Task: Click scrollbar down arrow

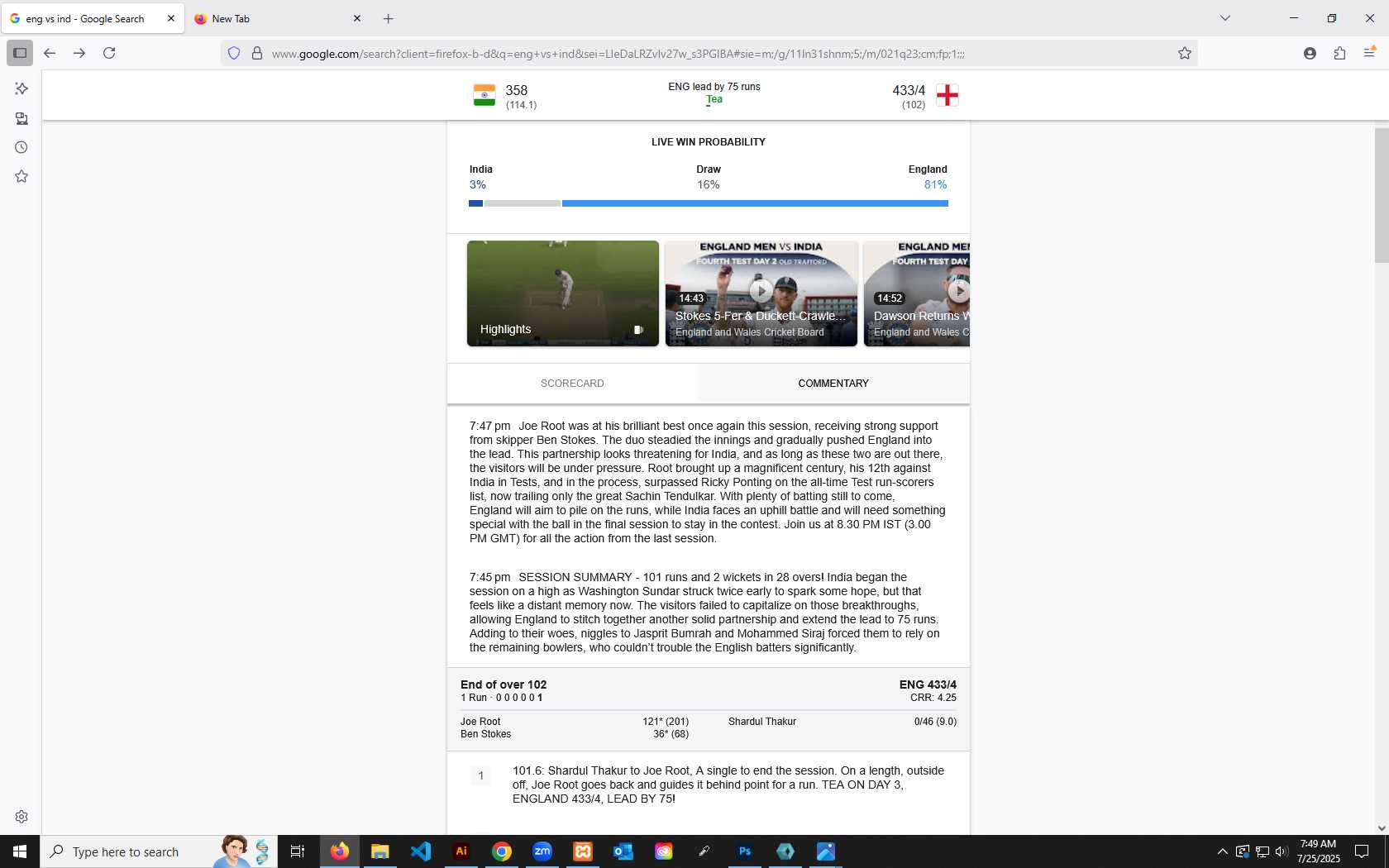Action: point(1382,827)
